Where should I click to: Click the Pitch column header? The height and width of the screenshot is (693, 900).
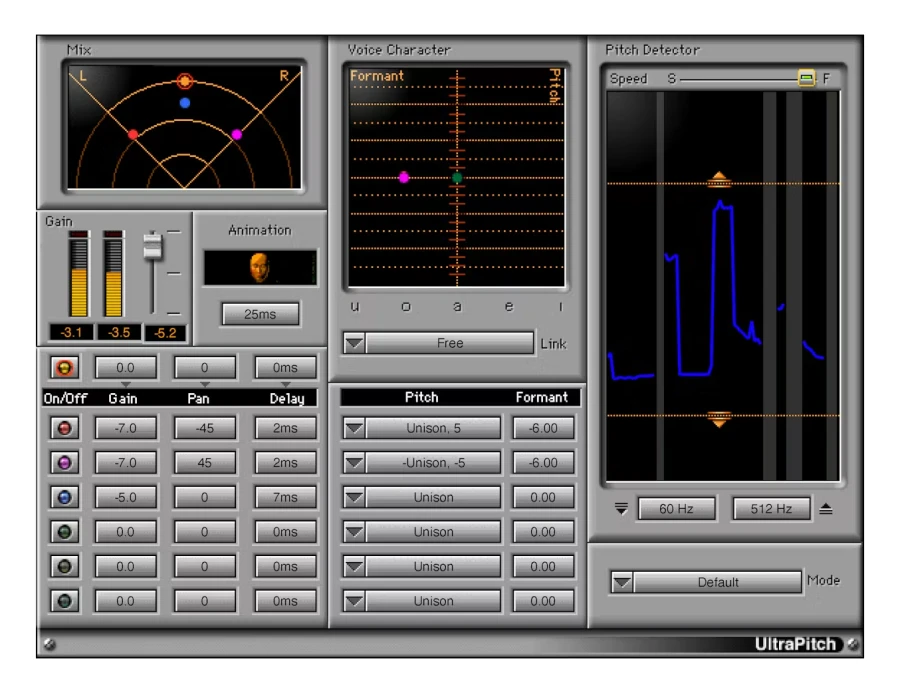click(421, 397)
